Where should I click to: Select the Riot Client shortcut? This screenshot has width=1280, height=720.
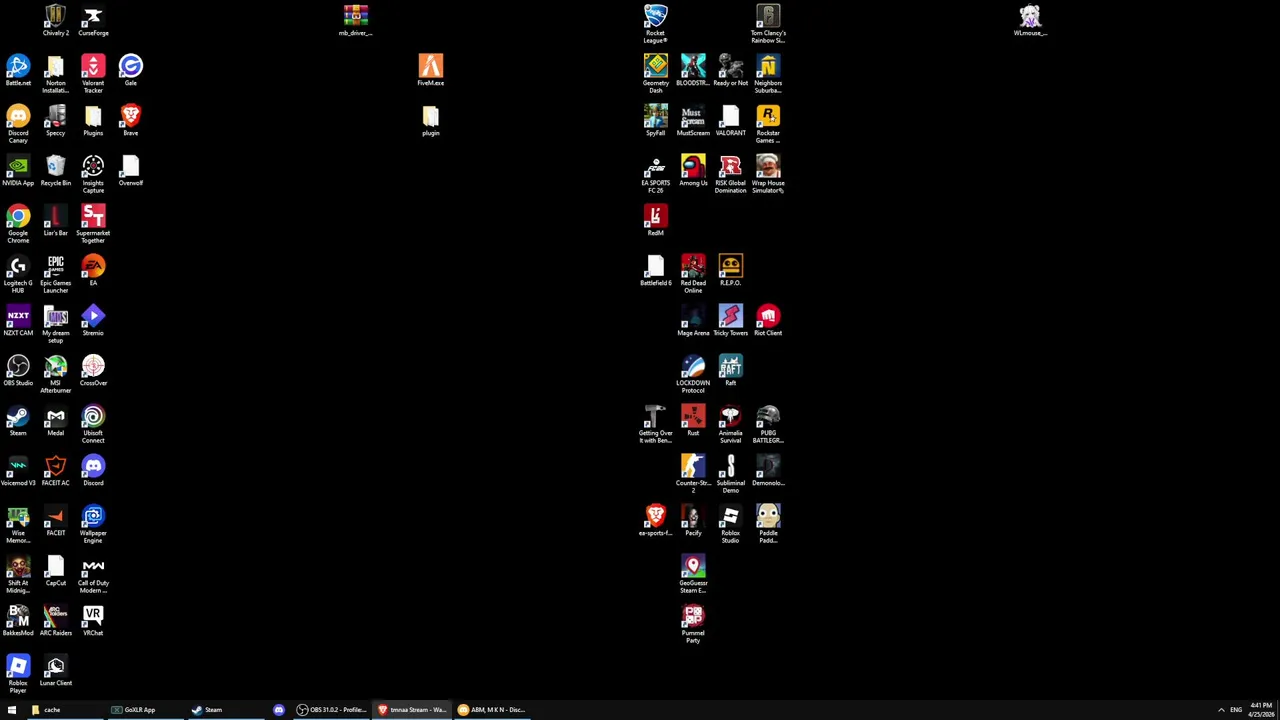pos(768,320)
